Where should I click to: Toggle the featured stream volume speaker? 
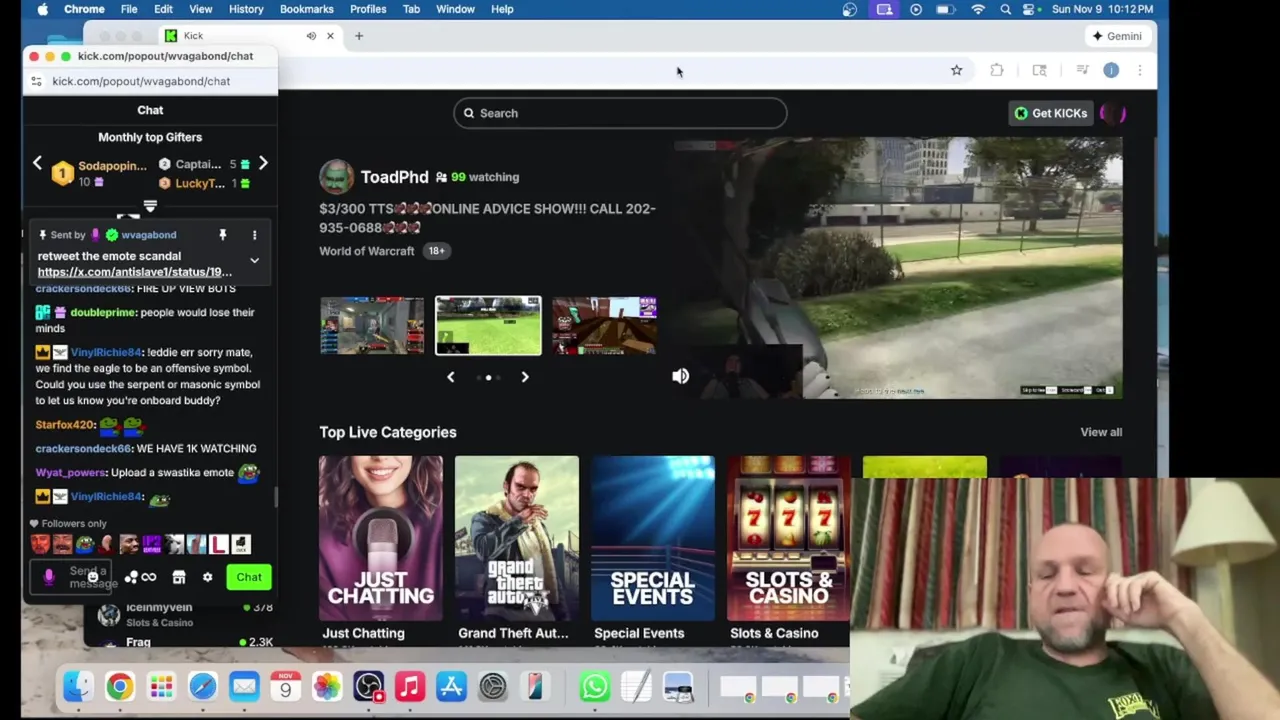click(681, 376)
